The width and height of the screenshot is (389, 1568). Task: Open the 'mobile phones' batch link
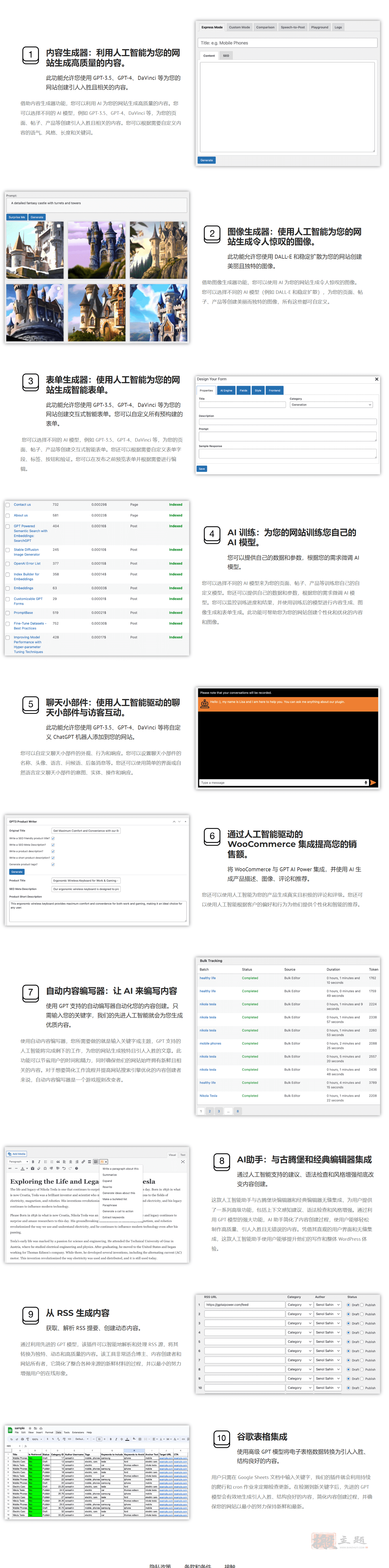point(210,1043)
